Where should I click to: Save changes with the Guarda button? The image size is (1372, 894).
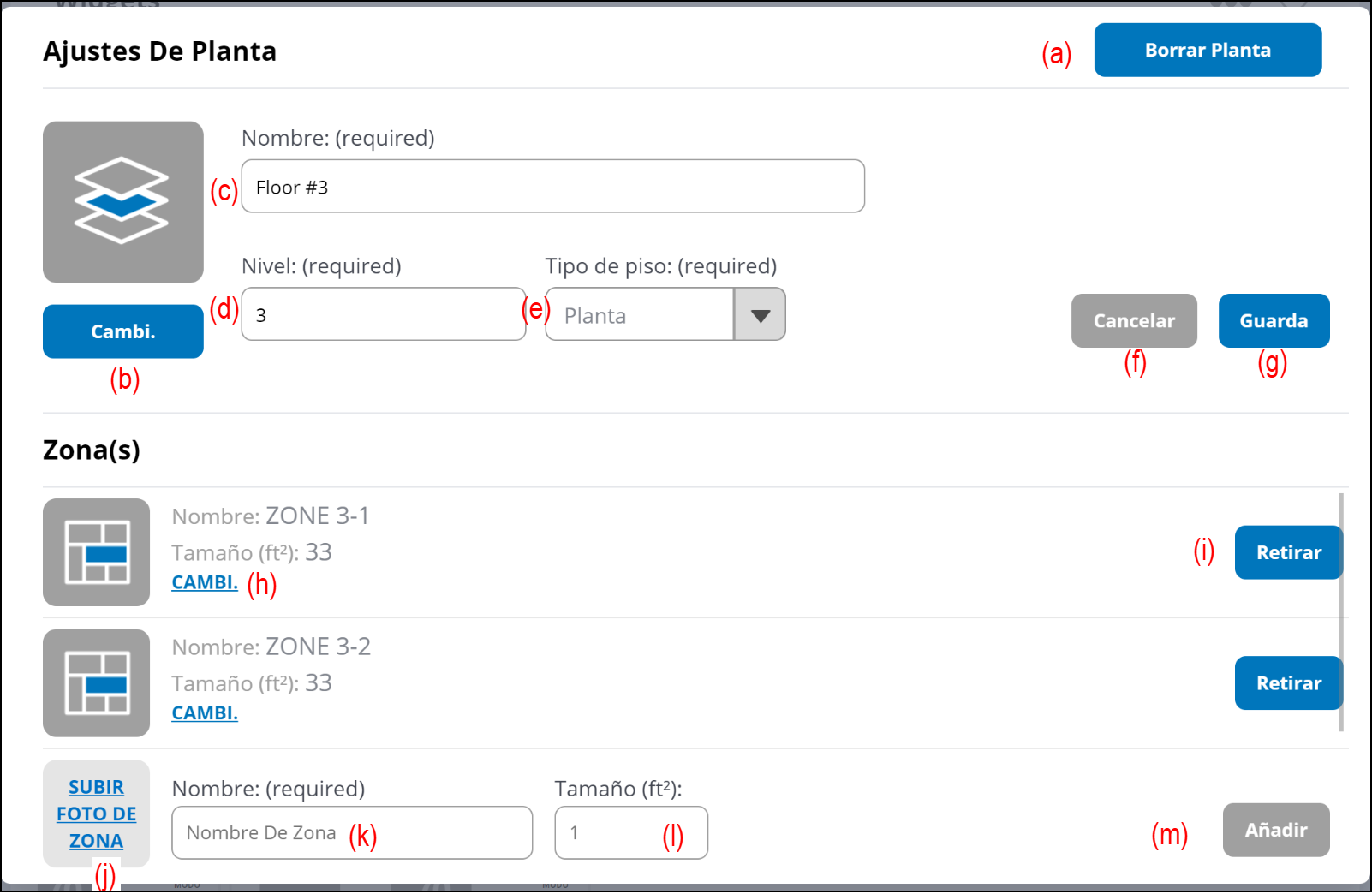pos(1274,321)
